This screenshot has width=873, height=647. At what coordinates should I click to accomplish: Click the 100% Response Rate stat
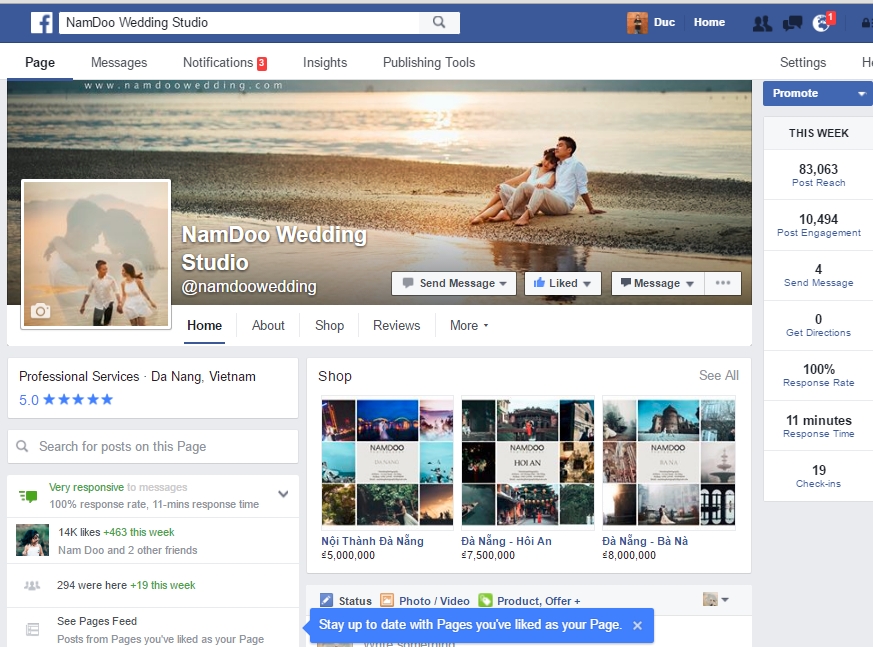pyautogui.click(x=818, y=375)
